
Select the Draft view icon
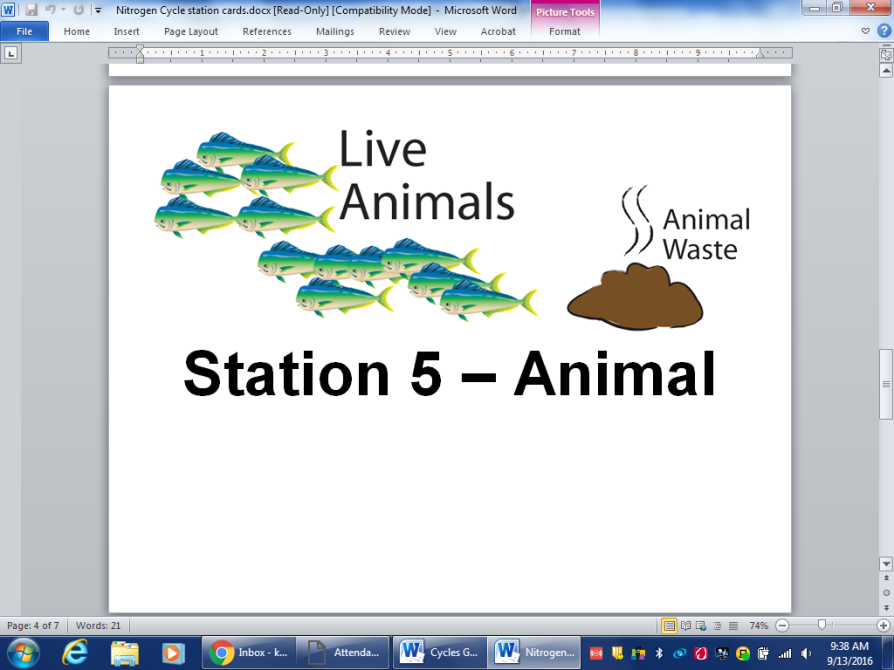pos(731,625)
